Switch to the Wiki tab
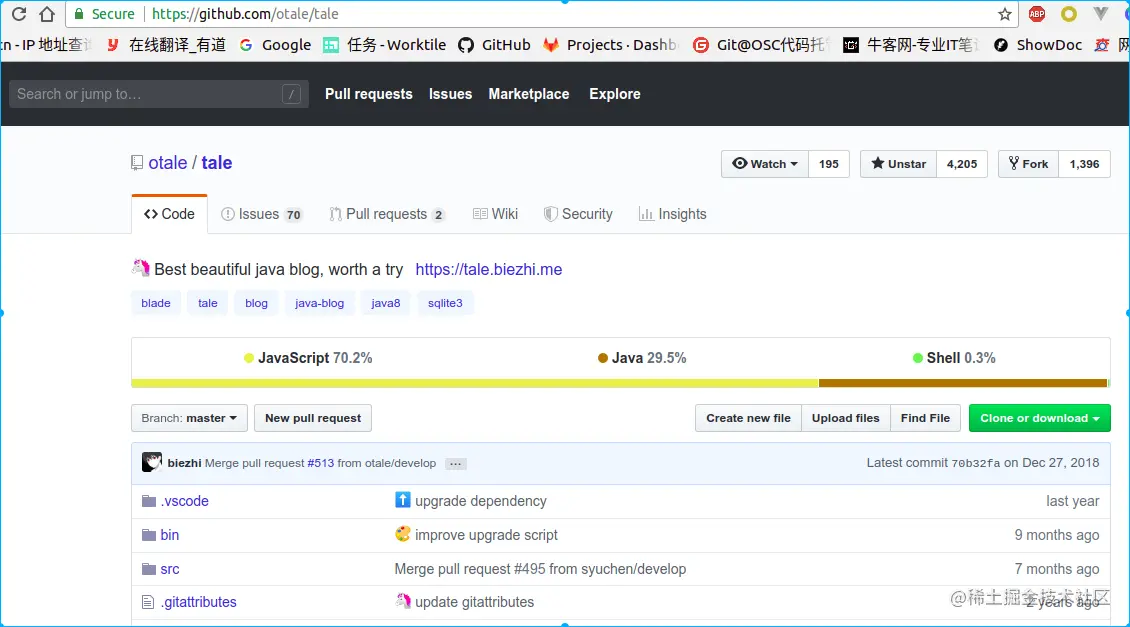Image resolution: width=1130 pixels, height=627 pixels. [495, 214]
